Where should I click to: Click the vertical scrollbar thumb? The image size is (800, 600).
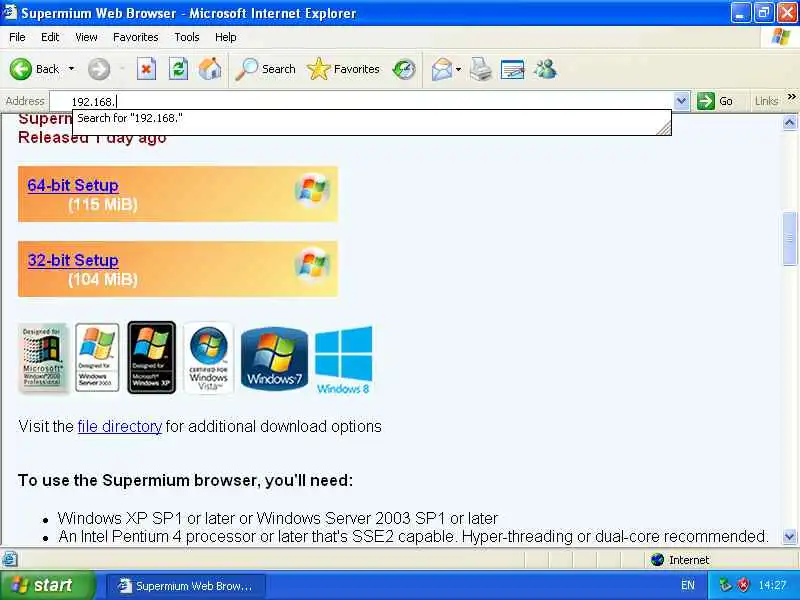pos(789,238)
